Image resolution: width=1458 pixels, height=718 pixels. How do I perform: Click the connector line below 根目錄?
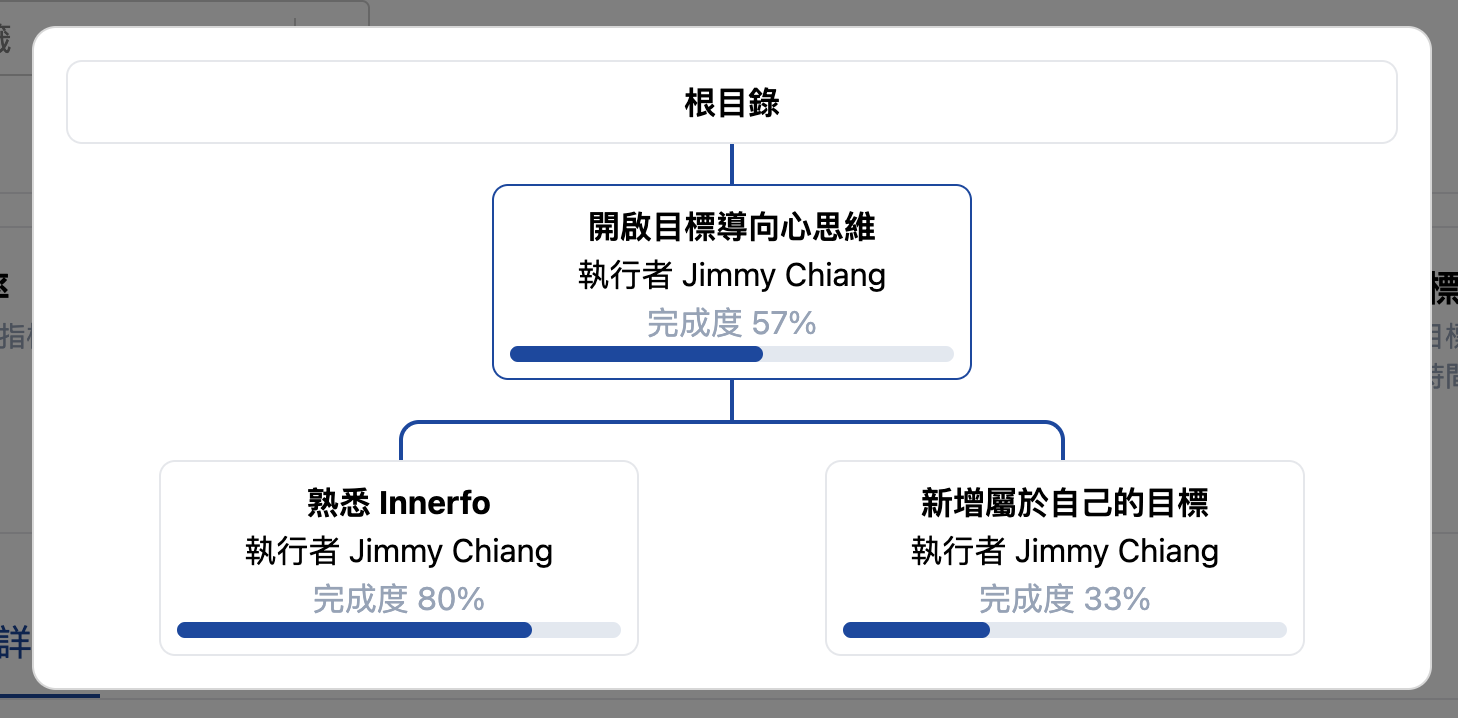(731, 162)
